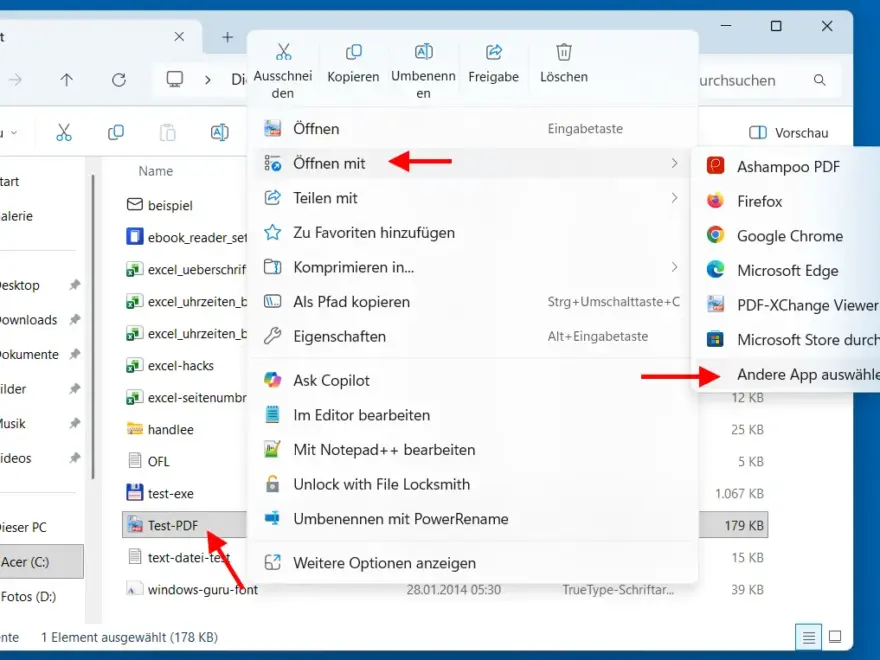
Task: Launch Ask Copilot for Test-PDF
Action: pyautogui.click(x=331, y=380)
